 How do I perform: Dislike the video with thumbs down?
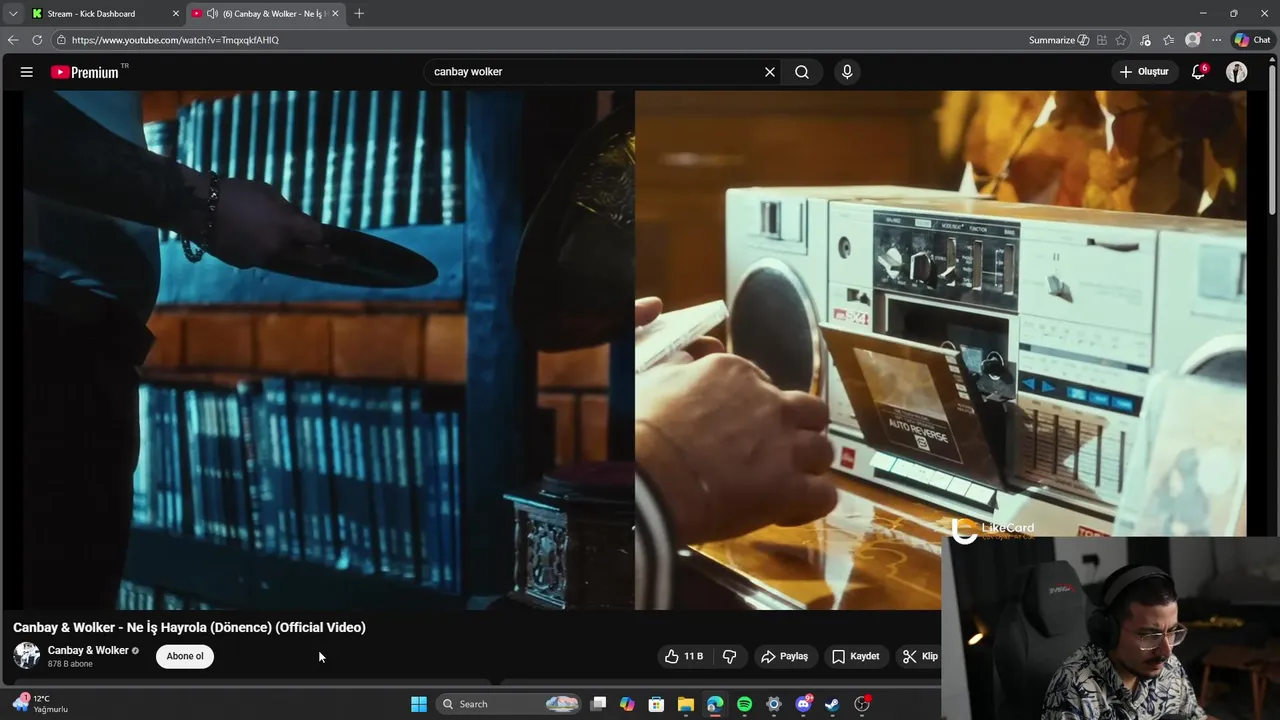[730, 656]
